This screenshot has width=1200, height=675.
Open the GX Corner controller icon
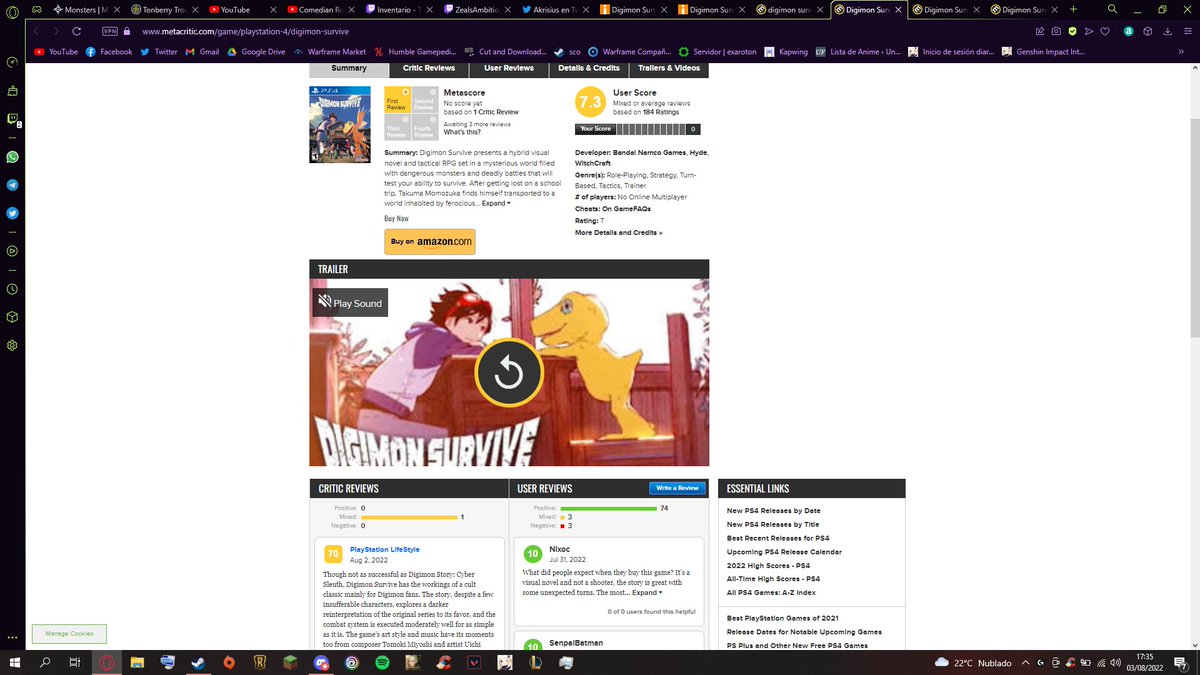pos(36,9)
